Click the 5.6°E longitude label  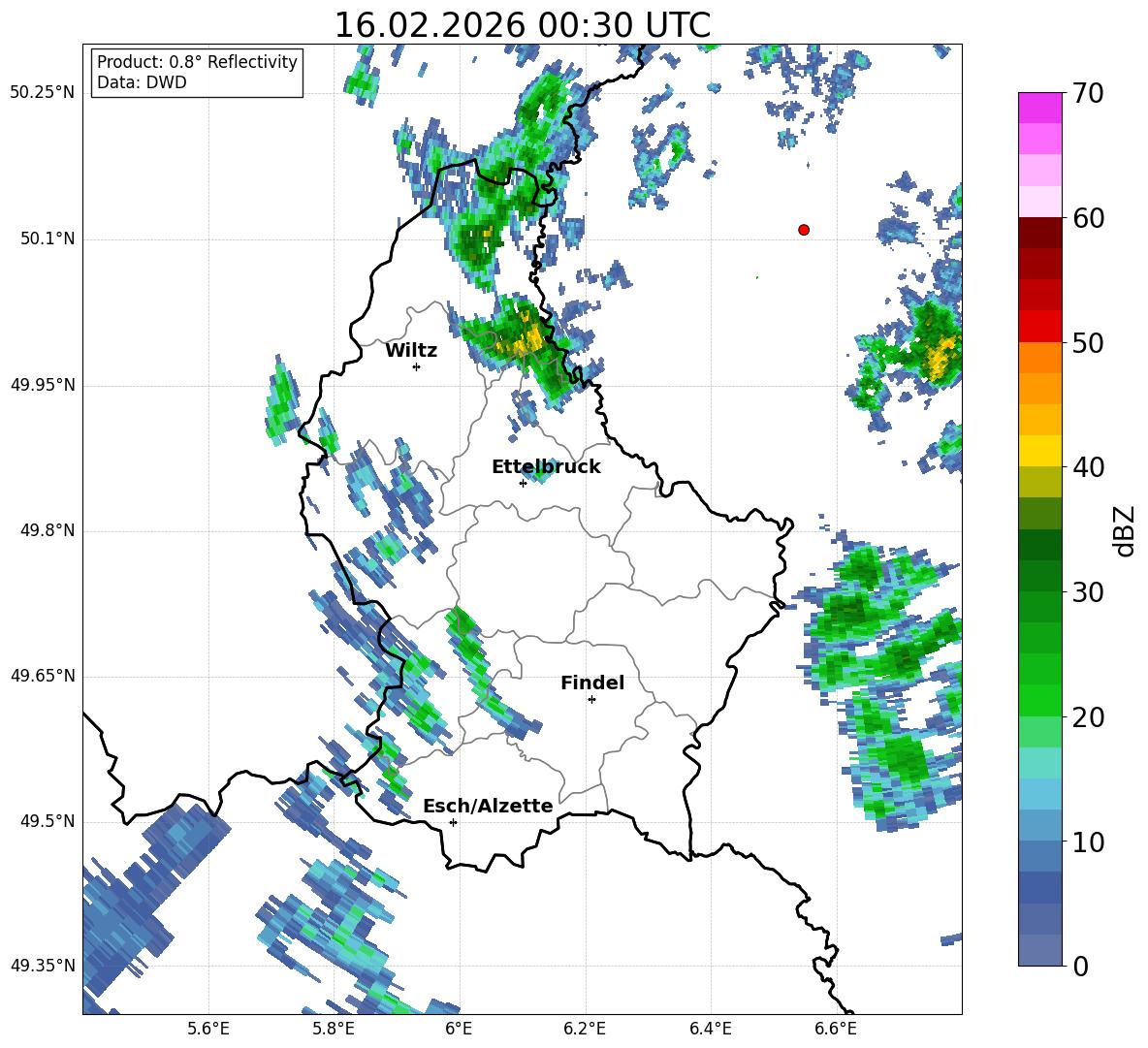(x=208, y=1029)
